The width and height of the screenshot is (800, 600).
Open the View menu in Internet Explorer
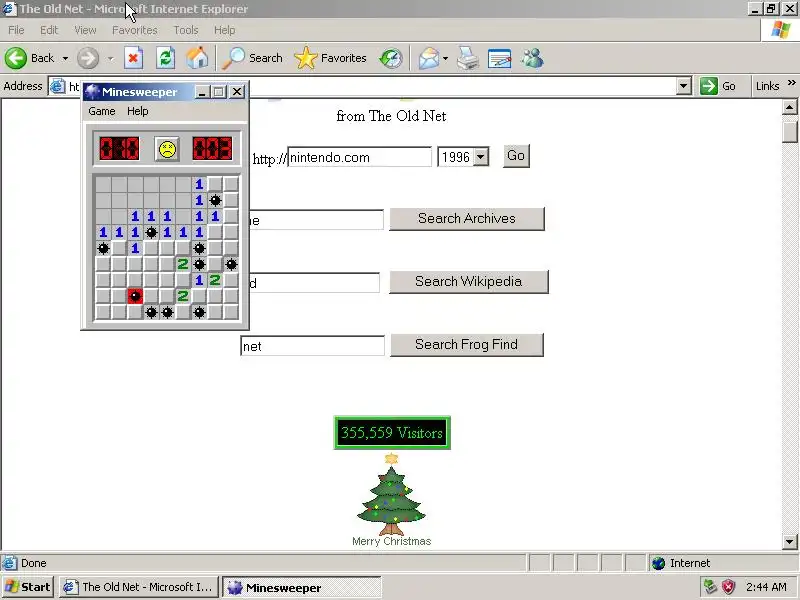tap(85, 30)
